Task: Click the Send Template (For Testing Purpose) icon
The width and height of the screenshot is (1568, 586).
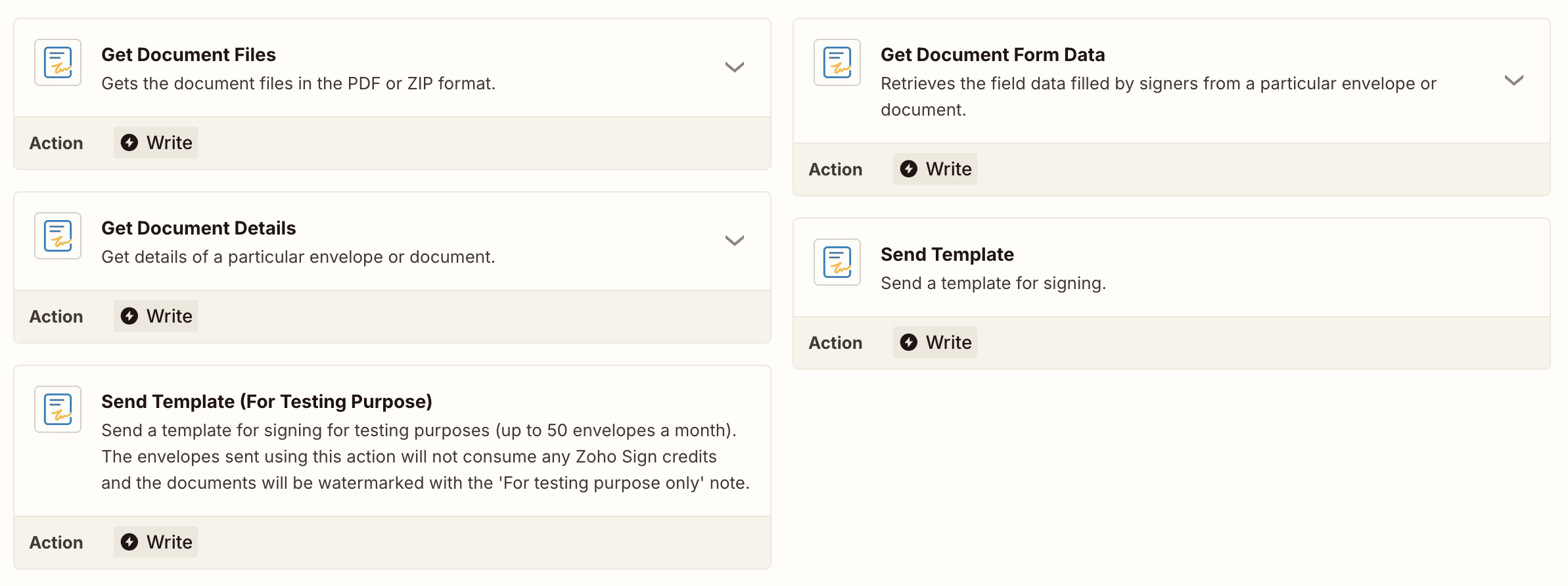Action: coord(57,409)
